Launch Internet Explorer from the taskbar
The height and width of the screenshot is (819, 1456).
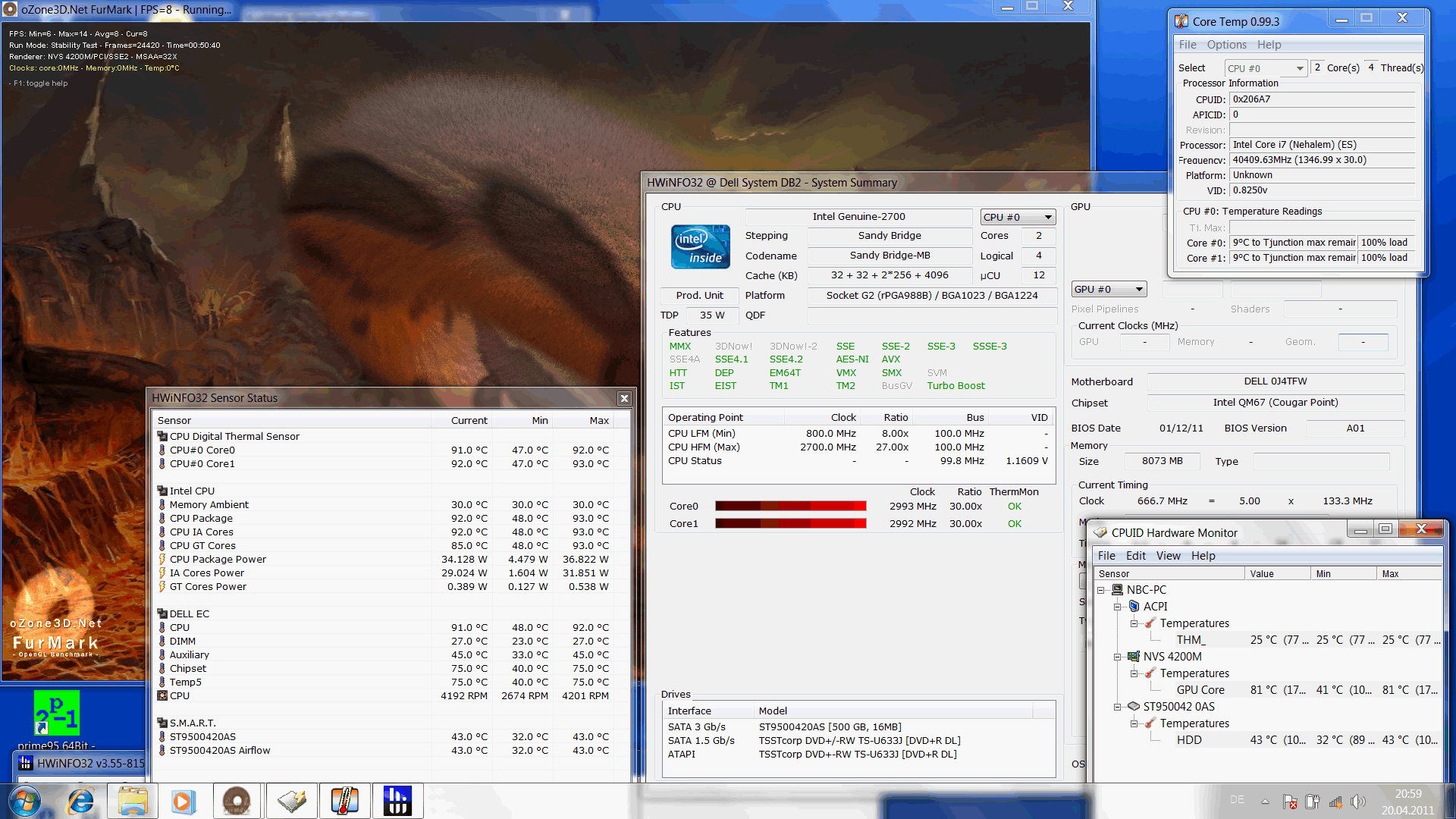point(80,801)
